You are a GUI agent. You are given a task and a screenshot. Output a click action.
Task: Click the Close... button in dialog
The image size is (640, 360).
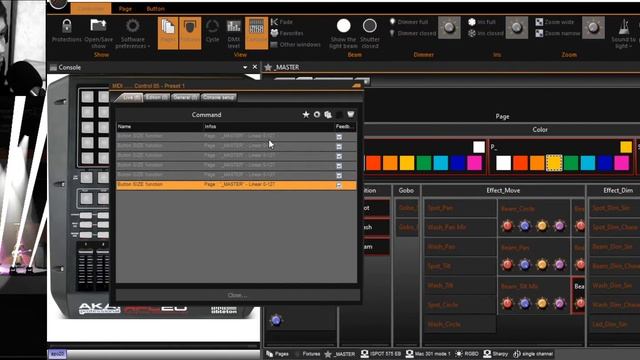pos(238,295)
